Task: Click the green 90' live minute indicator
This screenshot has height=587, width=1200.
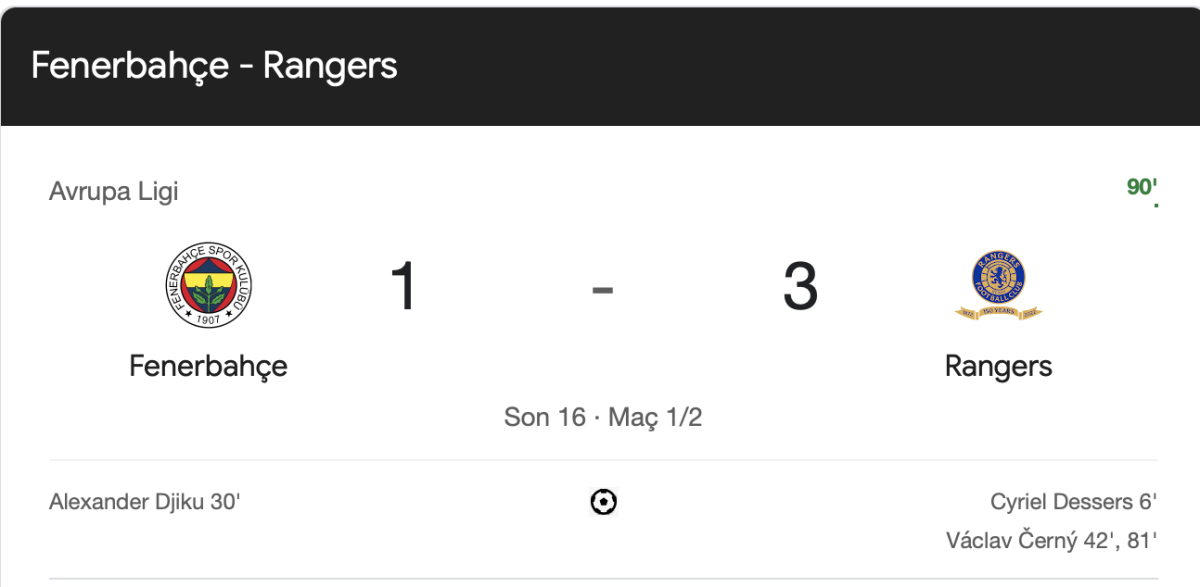Action: 1142,186
